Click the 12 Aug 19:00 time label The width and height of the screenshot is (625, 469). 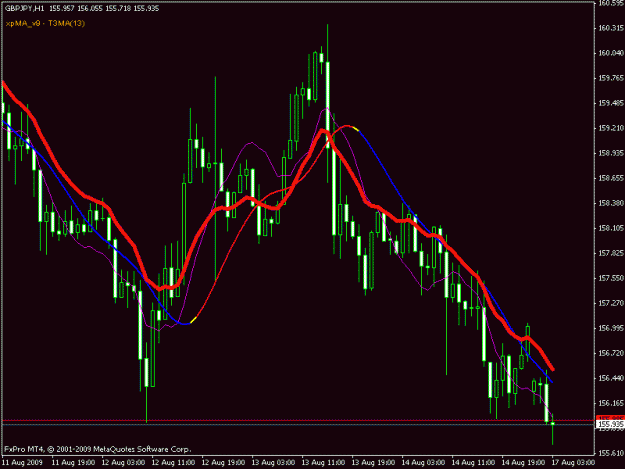223,463
